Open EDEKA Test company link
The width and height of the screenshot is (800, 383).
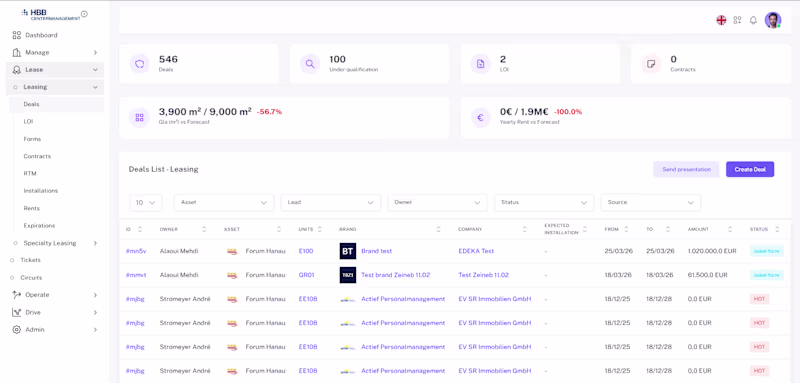pyautogui.click(x=476, y=251)
